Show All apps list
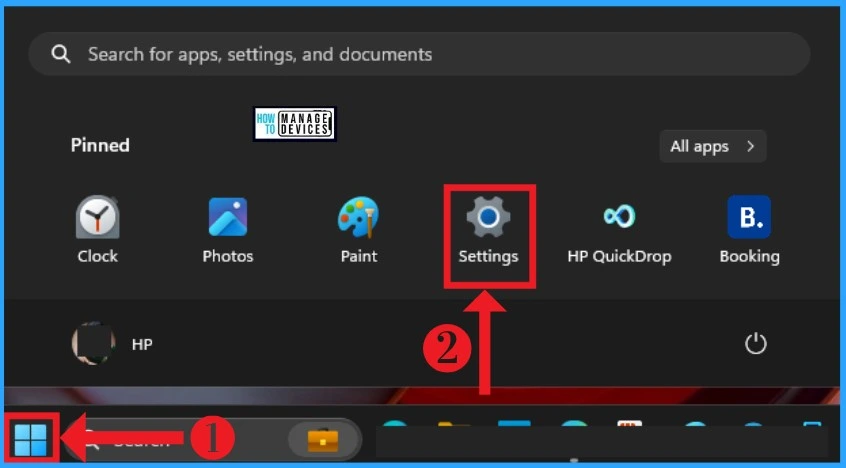Viewport: 846px width, 468px height. (x=712, y=146)
